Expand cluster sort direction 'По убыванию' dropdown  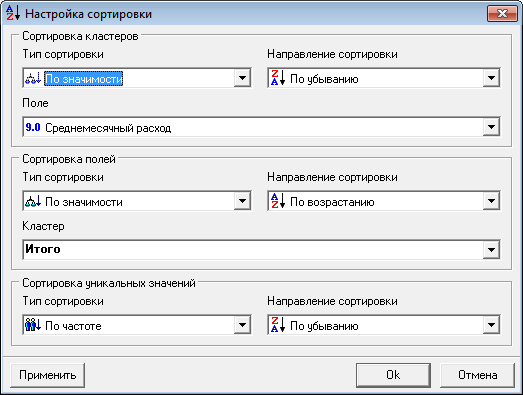(x=491, y=78)
